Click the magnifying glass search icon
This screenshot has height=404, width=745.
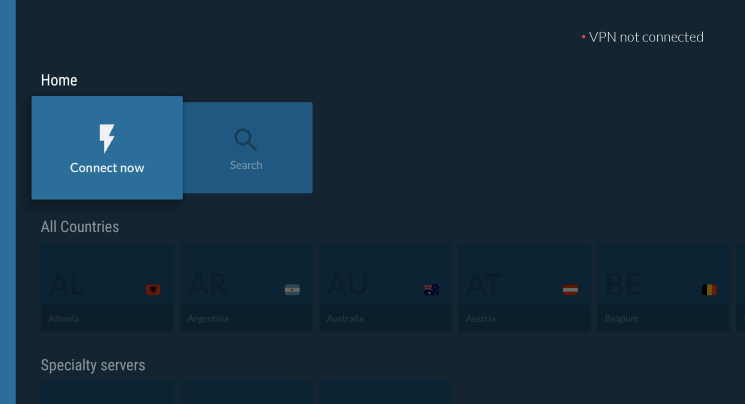click(246, 139)
